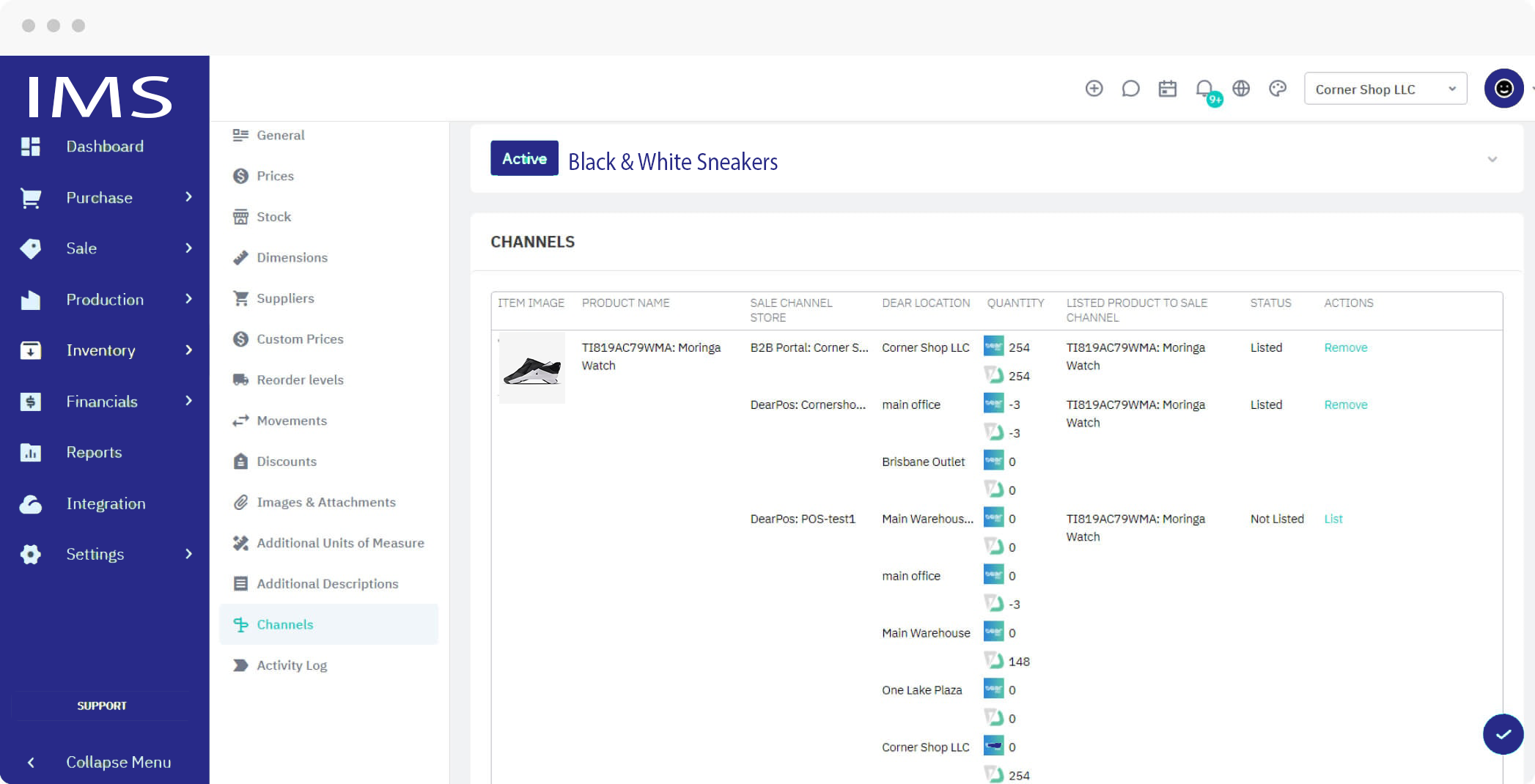Click the Integration cloud icon
Screen dimensions: 1535x784
[x=30, y=504]
